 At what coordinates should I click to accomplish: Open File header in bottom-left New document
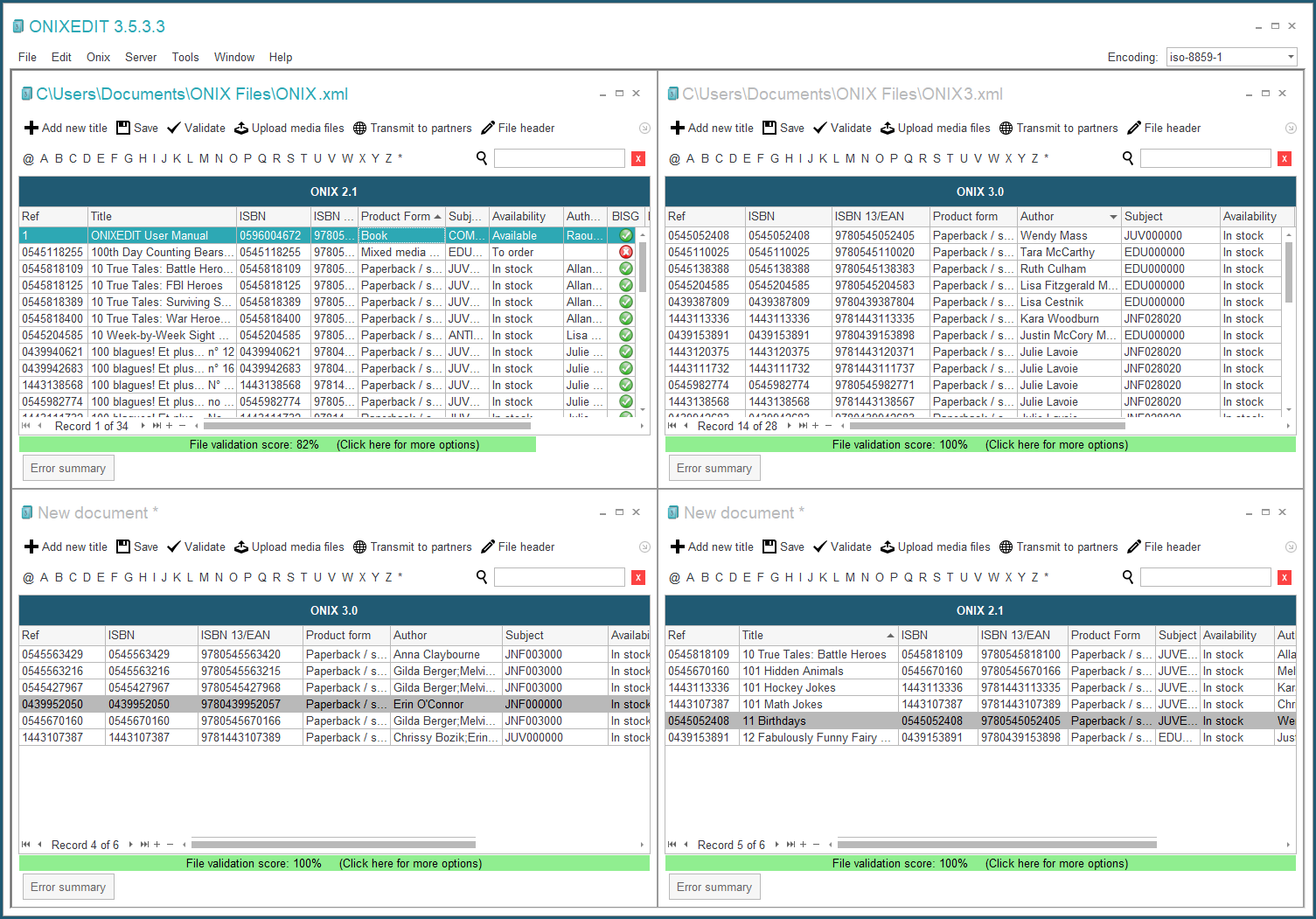pos(518,547)
